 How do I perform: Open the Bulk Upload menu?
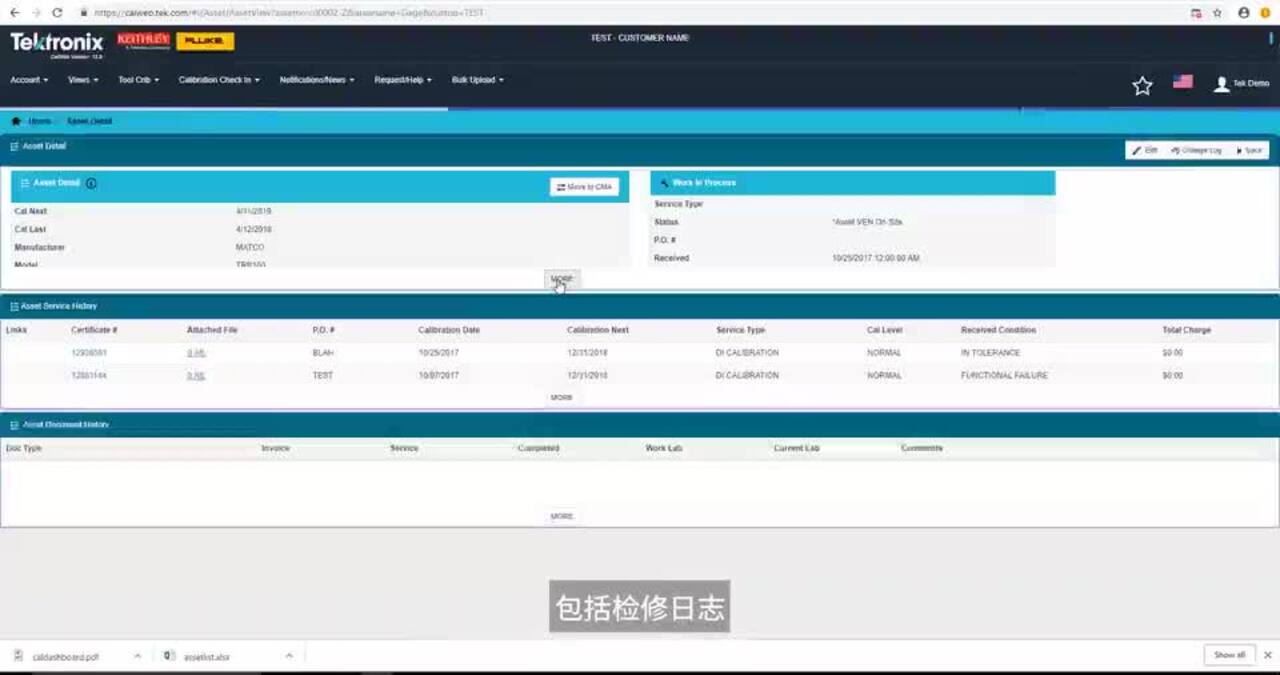click(x=477, y=80)
